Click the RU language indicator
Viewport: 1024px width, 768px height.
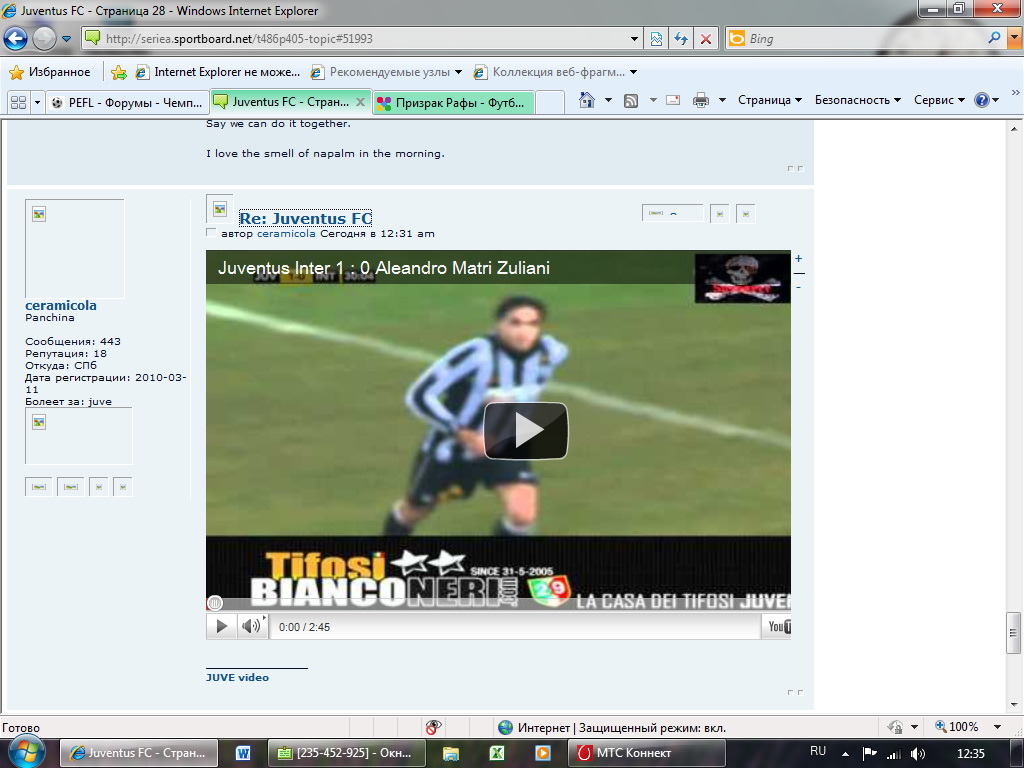818,751
